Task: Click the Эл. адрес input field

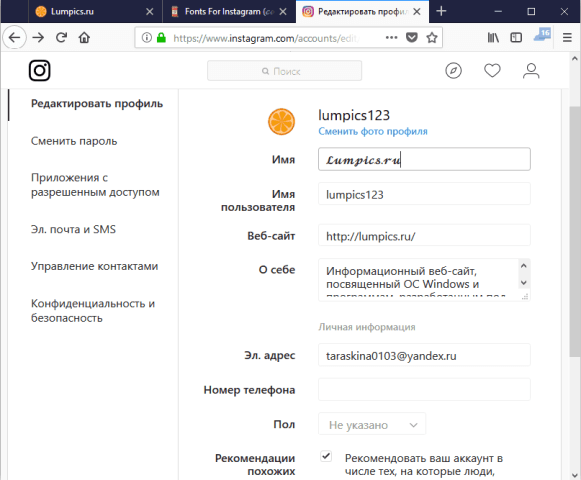Action: 424,355
